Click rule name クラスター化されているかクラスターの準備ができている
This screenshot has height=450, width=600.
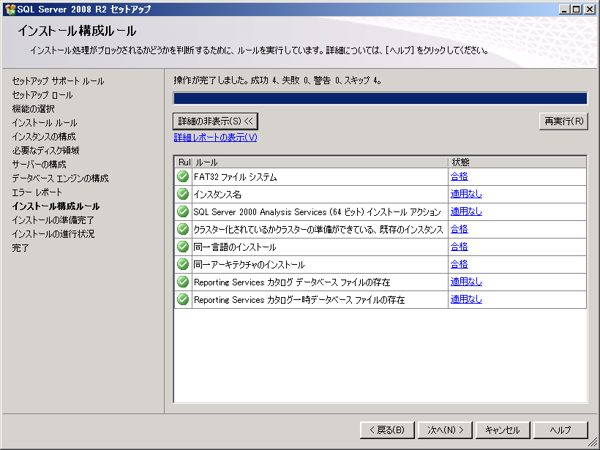coord(318,230)
